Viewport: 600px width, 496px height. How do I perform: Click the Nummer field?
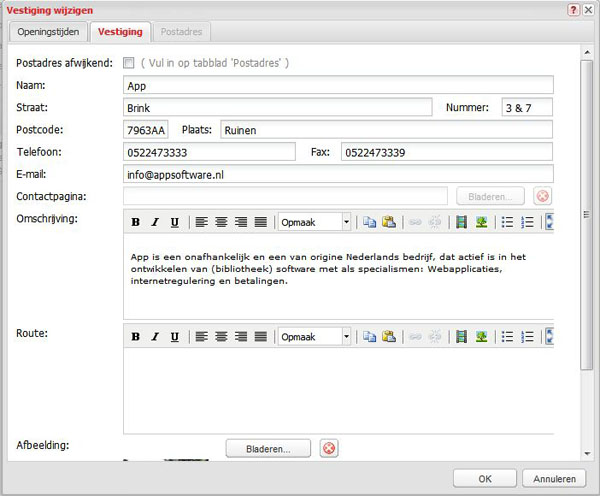[x=527, y=107]
